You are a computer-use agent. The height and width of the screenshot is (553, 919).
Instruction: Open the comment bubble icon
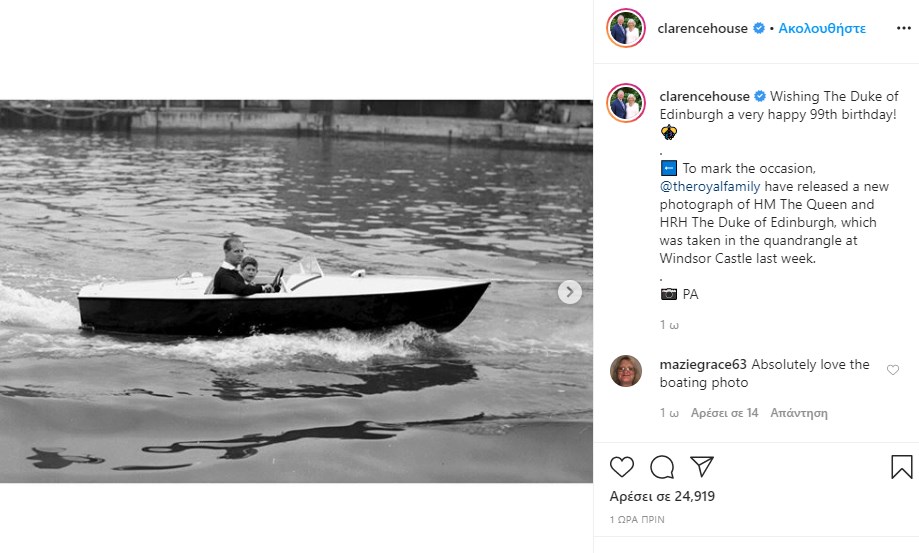pyautogui.click(x=662, y=467)
